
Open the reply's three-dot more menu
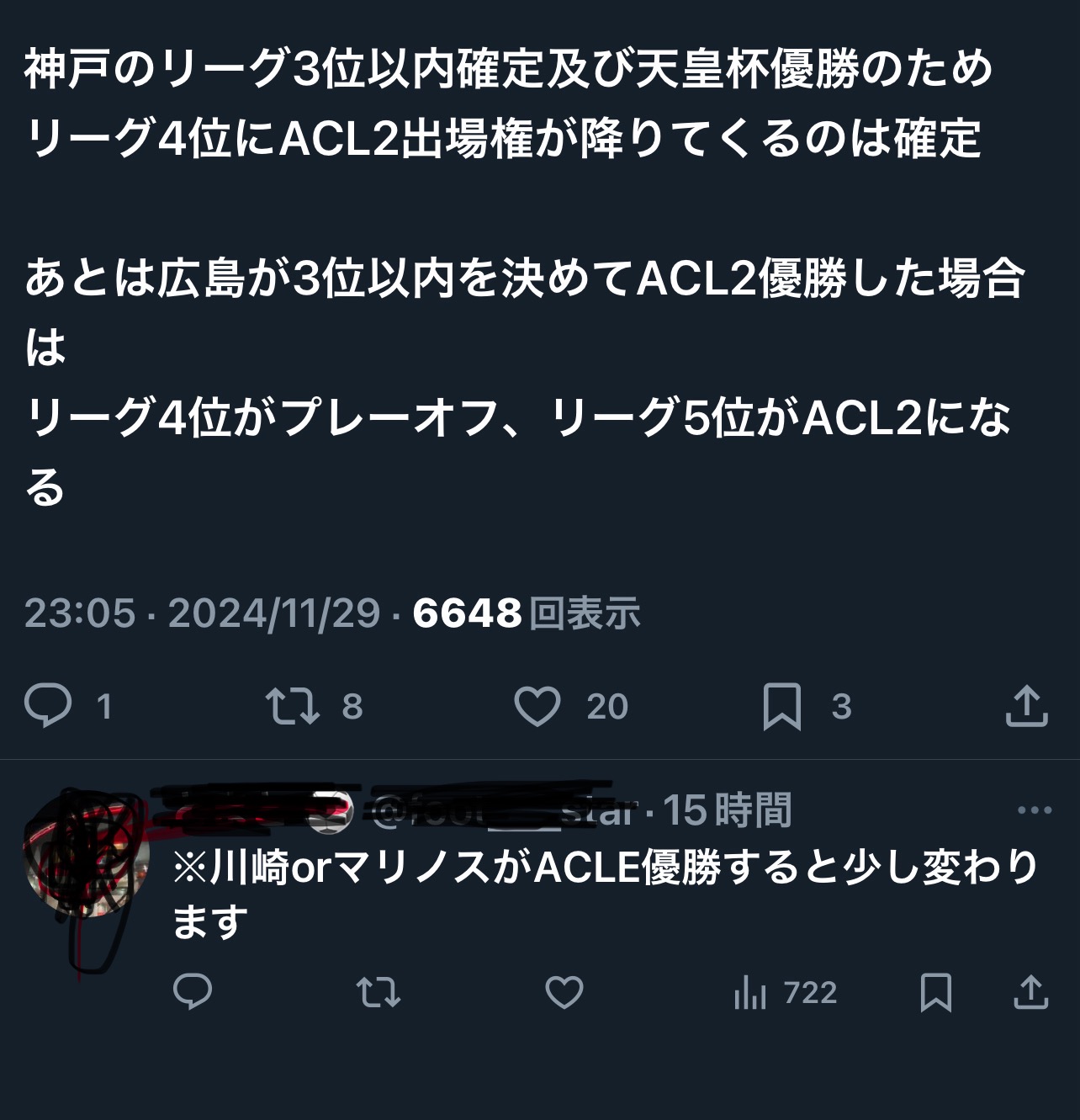(1035, 811)
